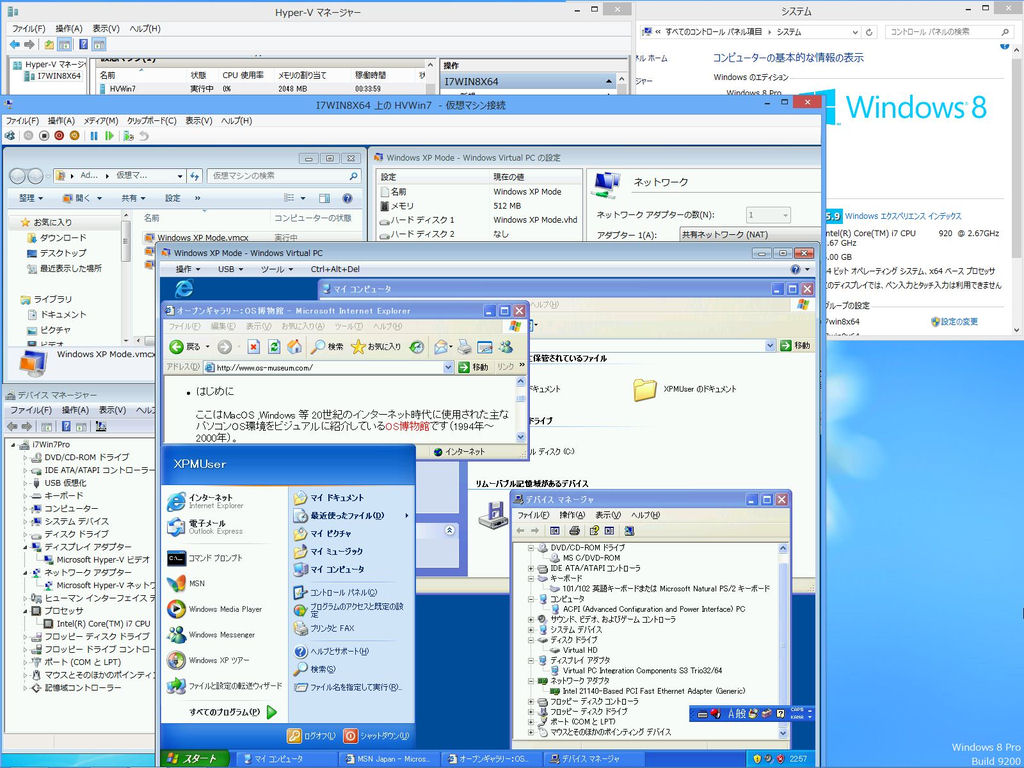Open the 操作 dropdown in Windows Virtual PC toolbar

coord(188,269)
